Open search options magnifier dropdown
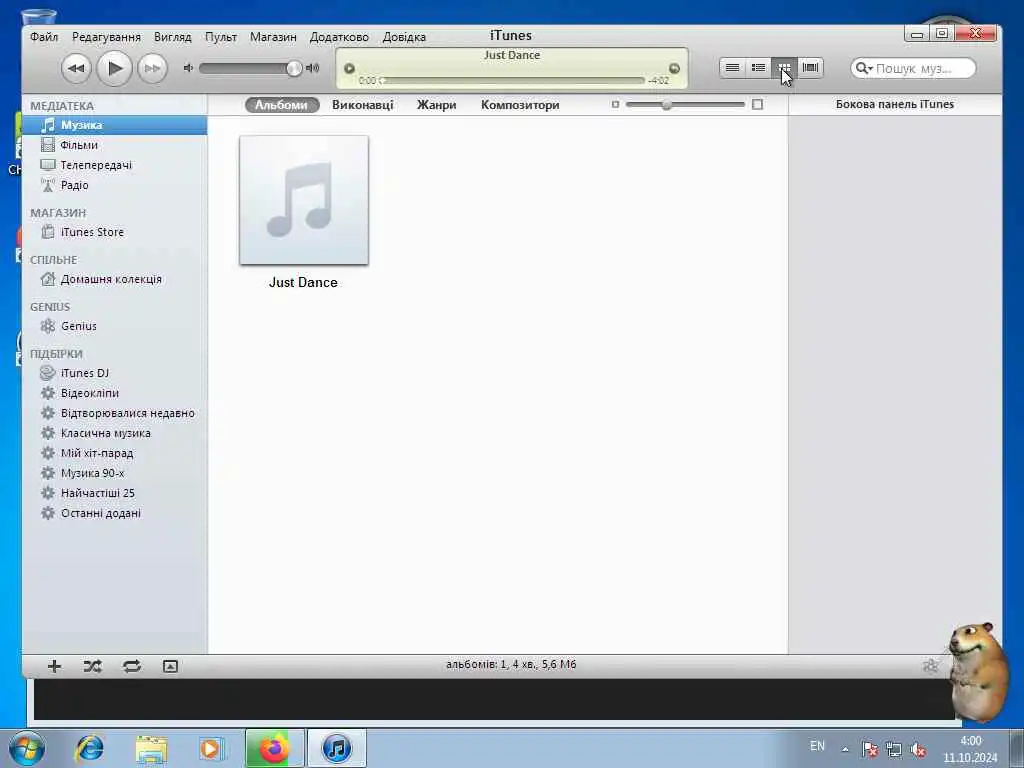This screenshot has width=1024, height=768. pyautogui.click(x=863, y=68)
